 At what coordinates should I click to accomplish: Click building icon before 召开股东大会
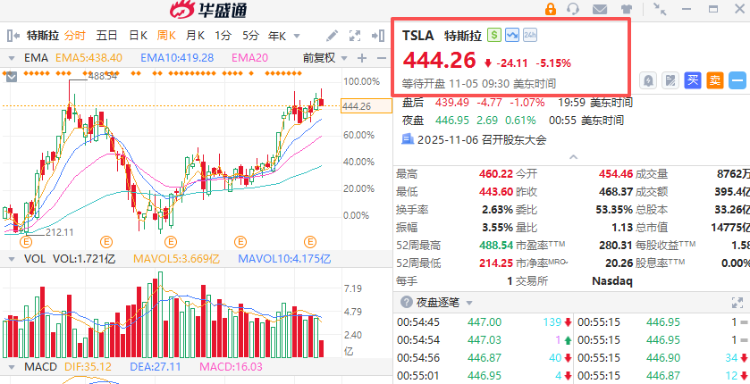[x=408, y=140]
